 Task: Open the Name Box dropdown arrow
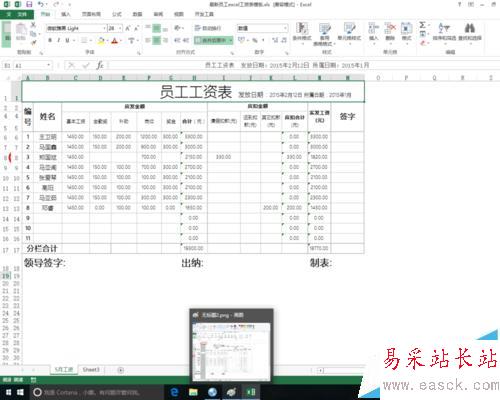[49, 65]
